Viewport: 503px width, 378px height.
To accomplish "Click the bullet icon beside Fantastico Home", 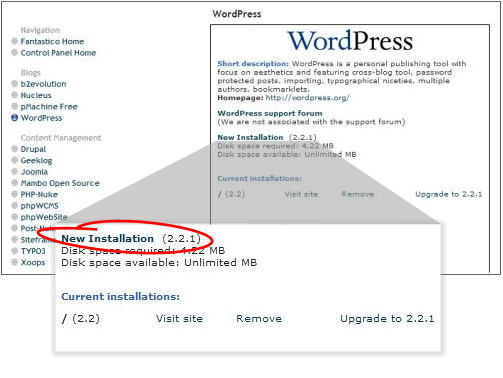I will 14,41.
